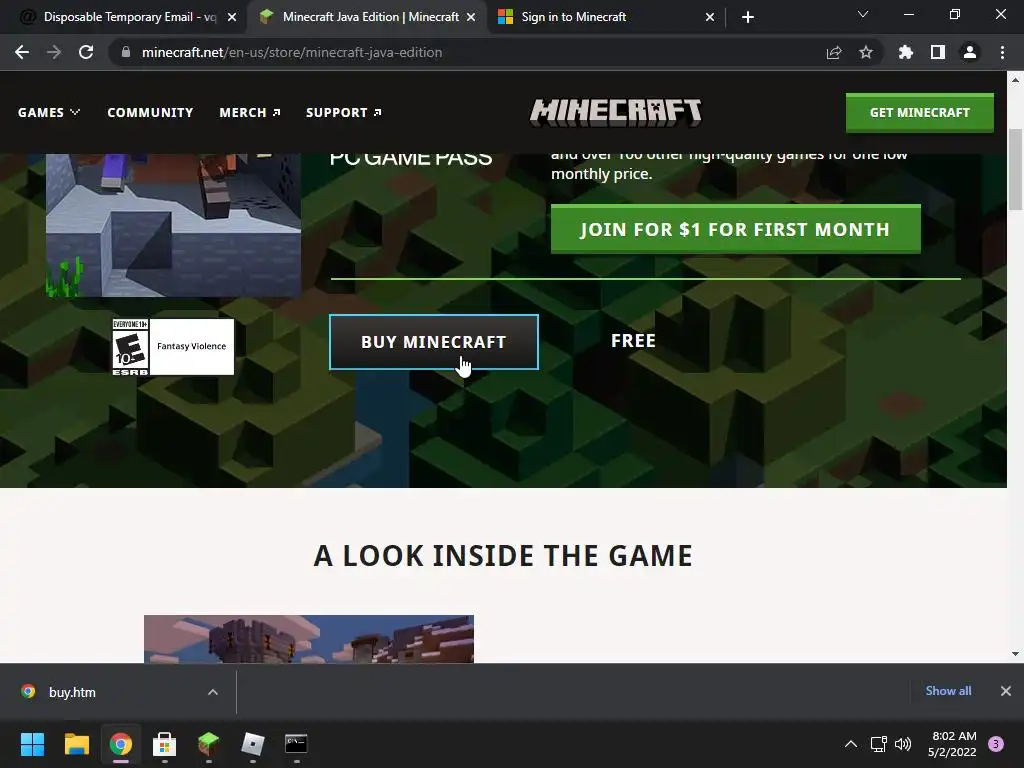Click the browser forward arrow

54,52
